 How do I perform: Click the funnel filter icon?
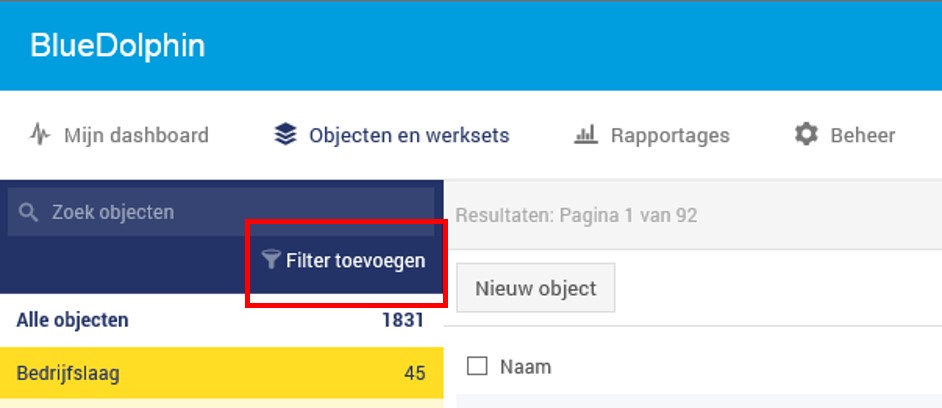(x=272, y=260)
